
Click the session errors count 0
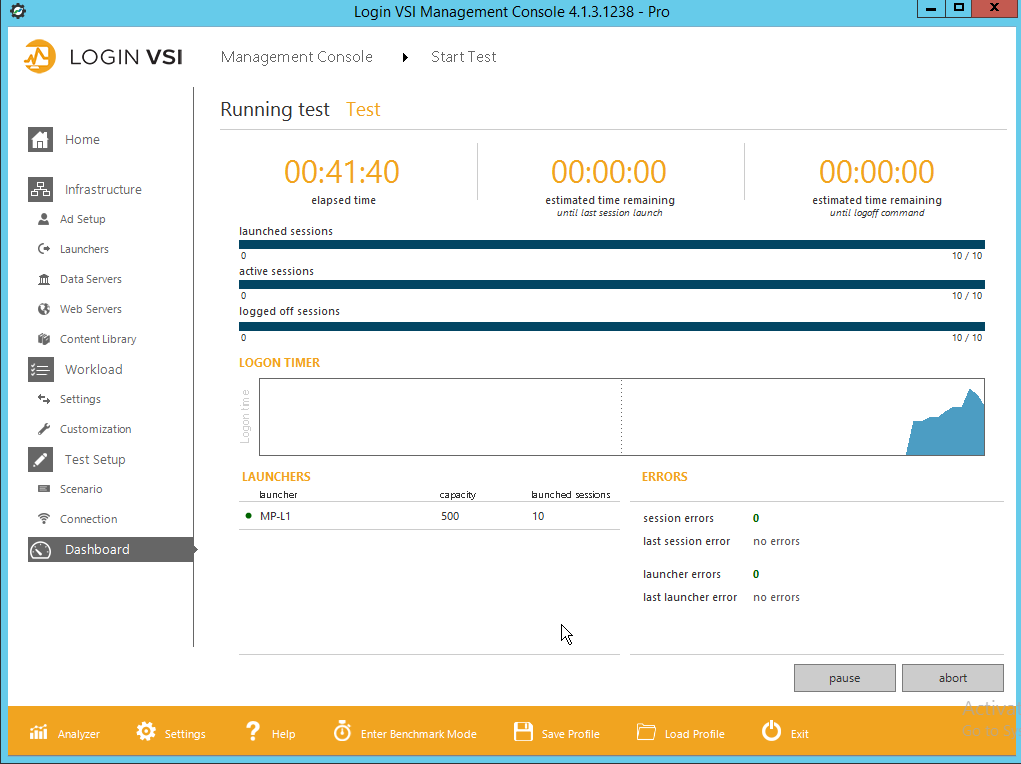[756, 518]
